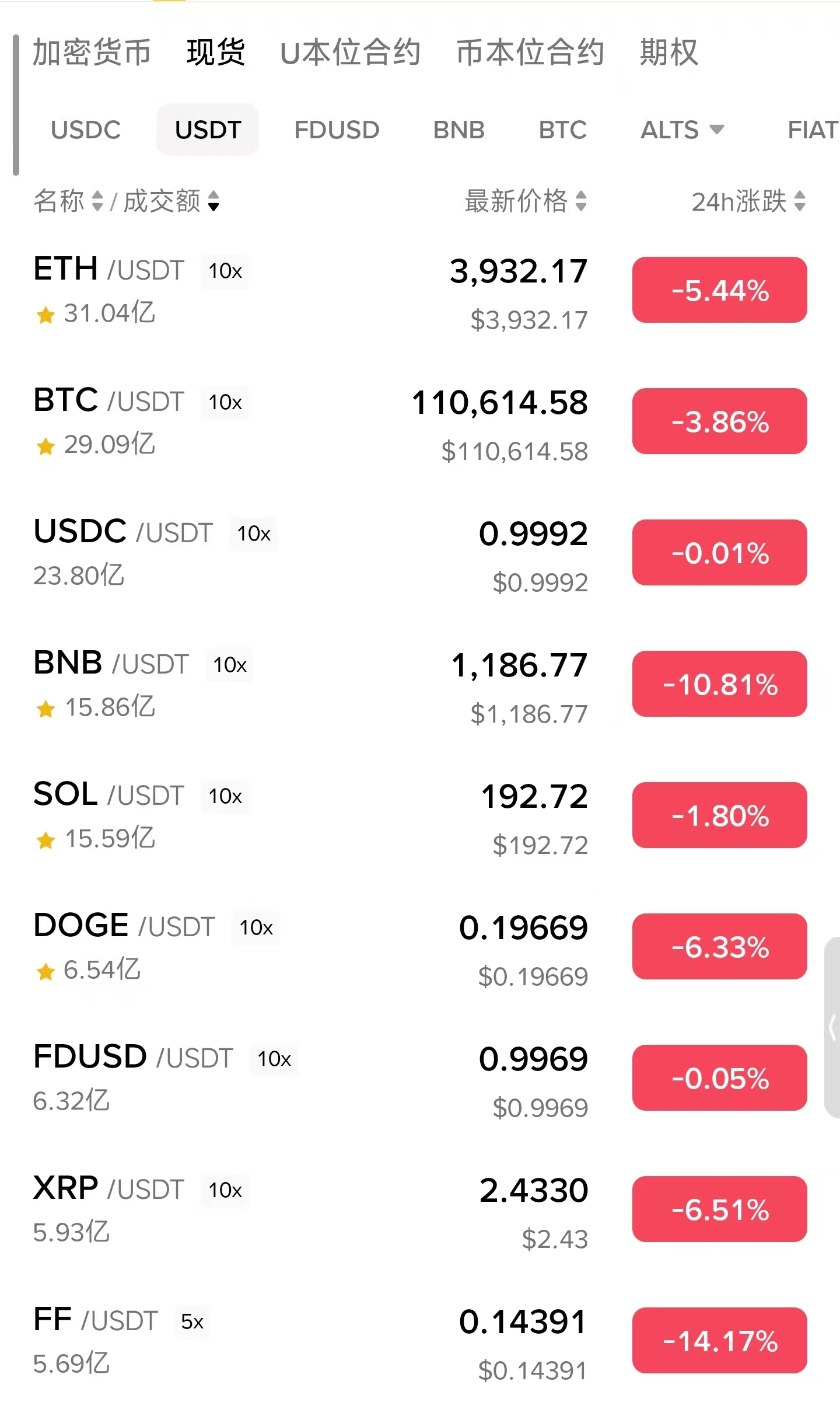Sort list by name arrows
Image resolution: width=840 pixels, height=1423 pixels.
[x=97, y=201]
